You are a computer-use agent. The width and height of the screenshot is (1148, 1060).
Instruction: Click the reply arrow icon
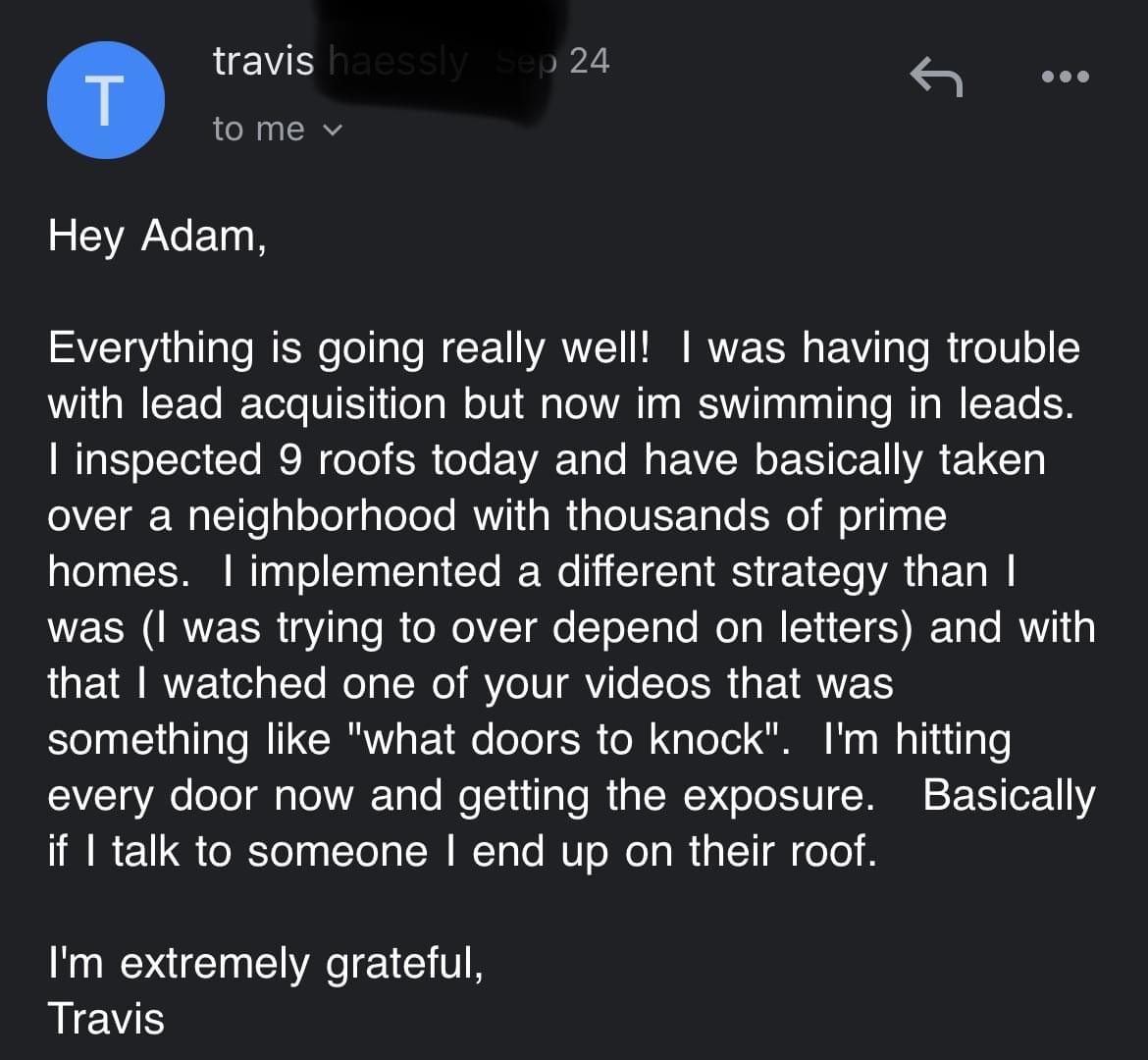pos(936,77)
